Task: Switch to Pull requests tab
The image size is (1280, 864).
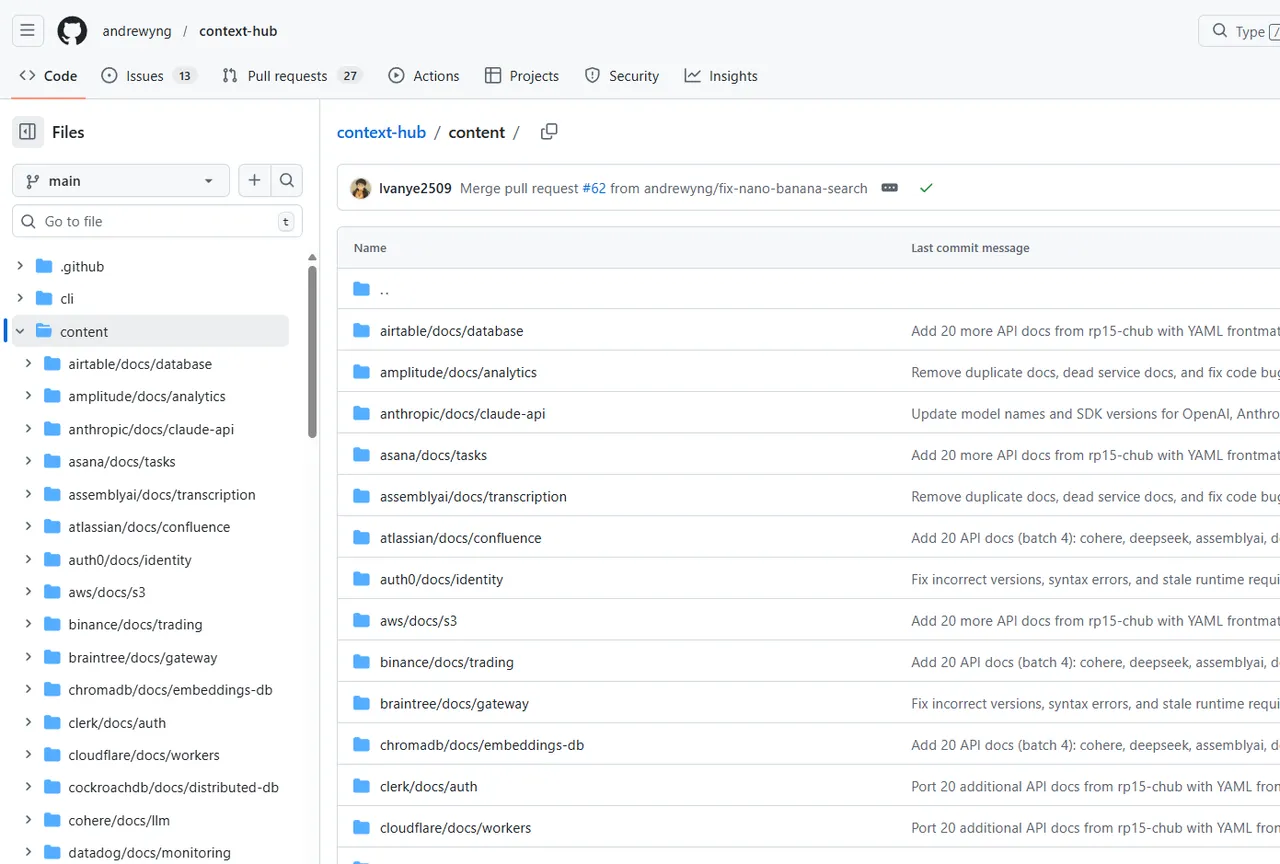Action: click(x=291, y=76)
